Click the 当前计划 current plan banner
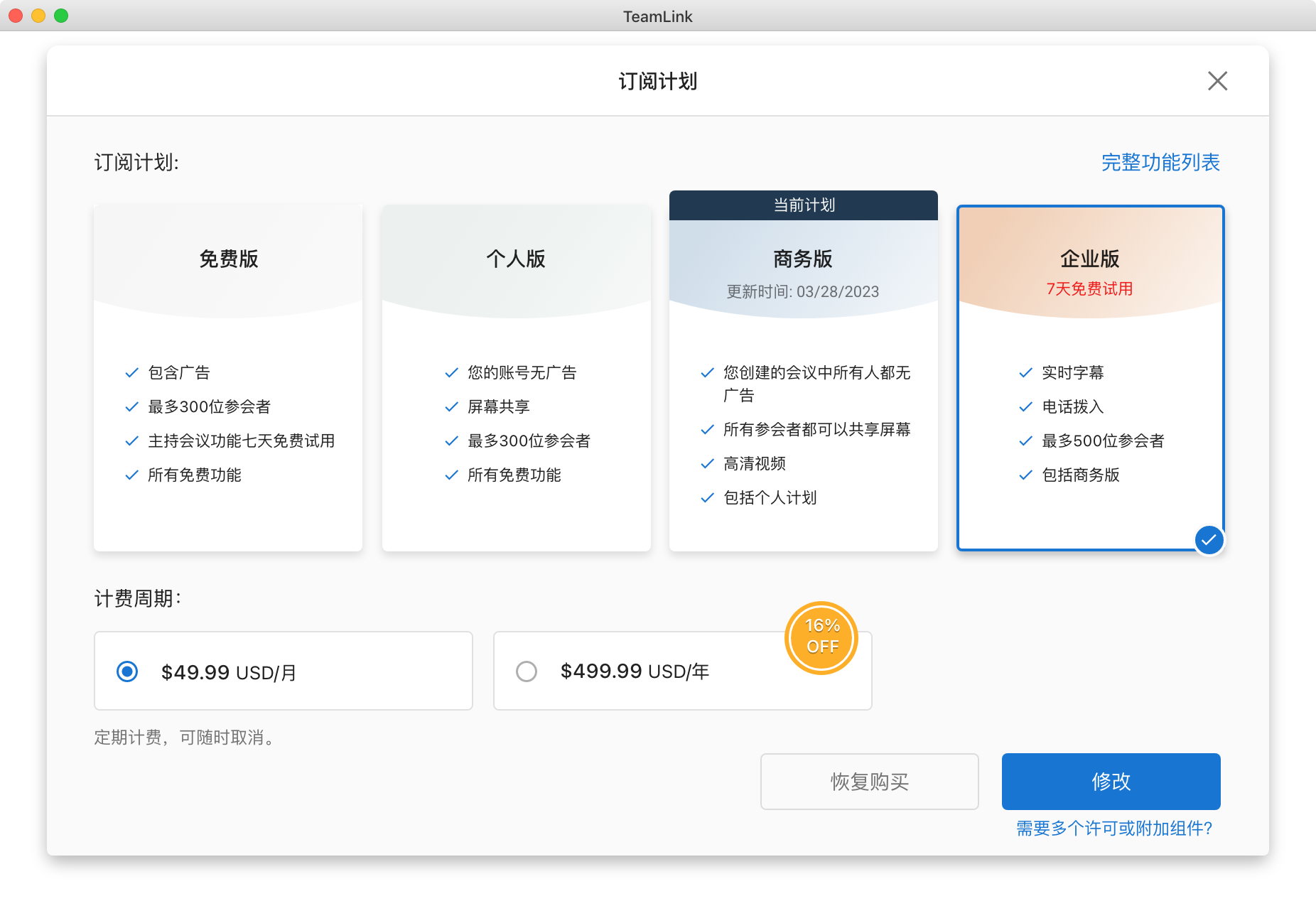The height and width of the screenshot is (901, 1316). click(804, 205)
